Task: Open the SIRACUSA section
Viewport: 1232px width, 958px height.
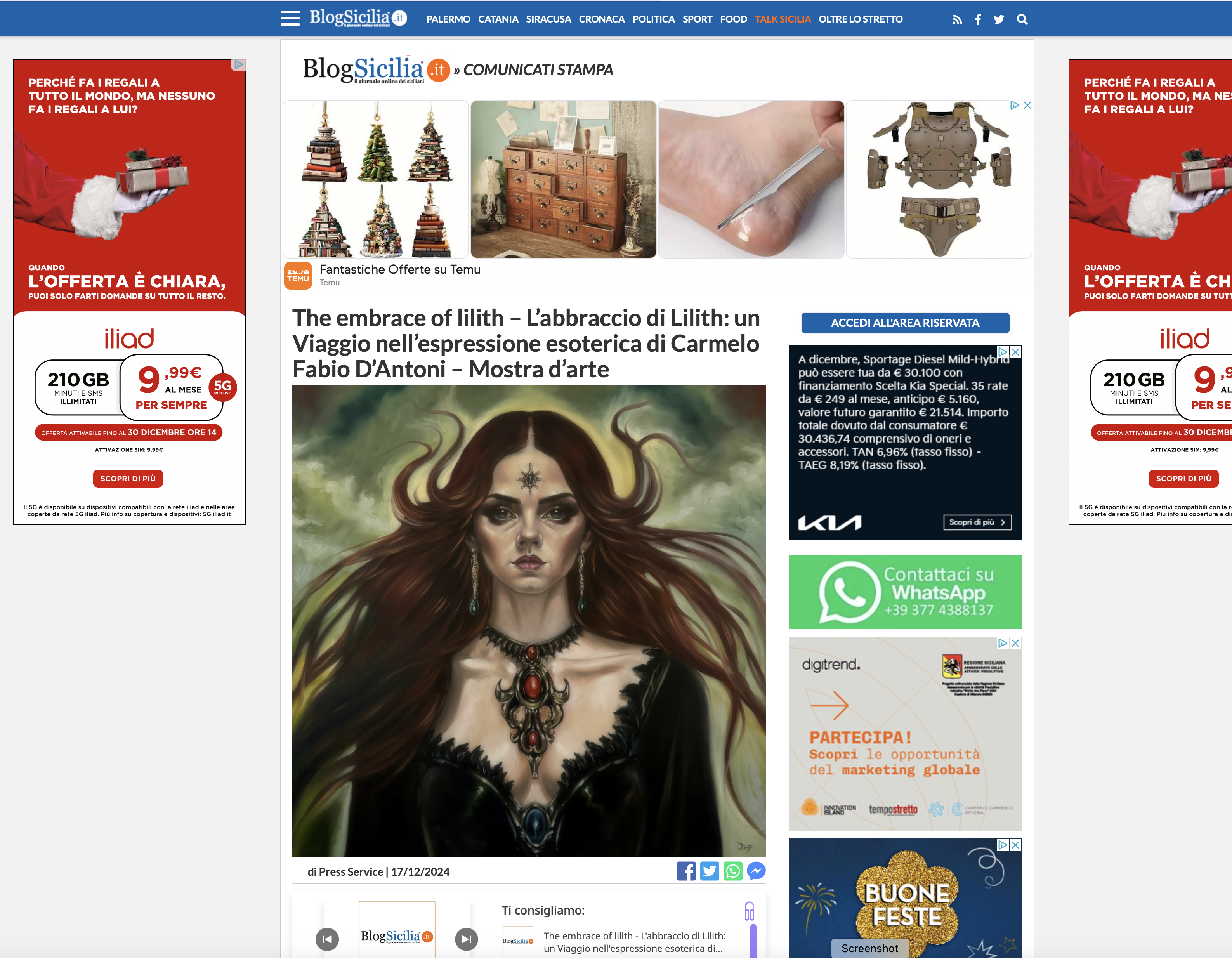Action: [x=548, y=19]
